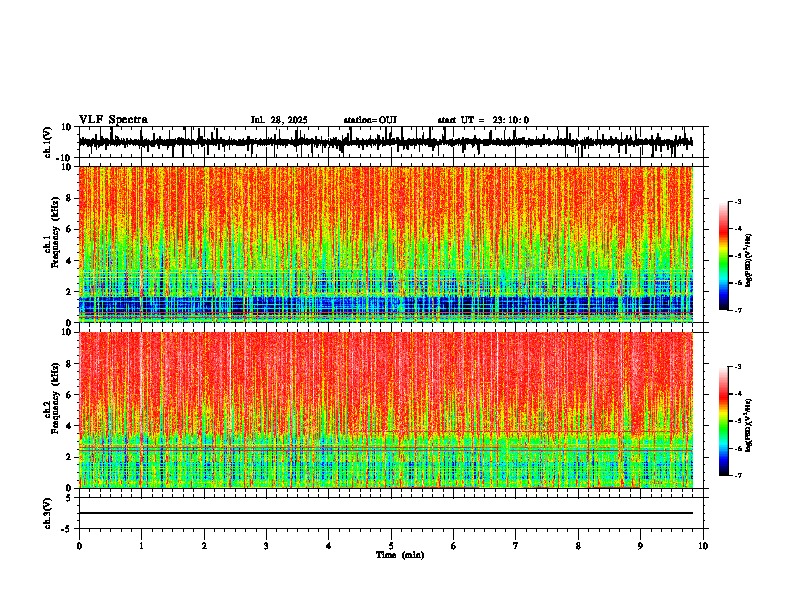This screenshot has height=612, width=792.
Task: Click the ch.1(V) waveform axis label
Action: [x=48, y=142]
